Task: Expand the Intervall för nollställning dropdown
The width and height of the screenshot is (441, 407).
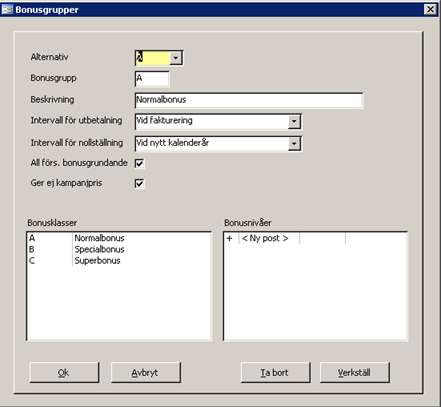Action: tap(294, 143)
